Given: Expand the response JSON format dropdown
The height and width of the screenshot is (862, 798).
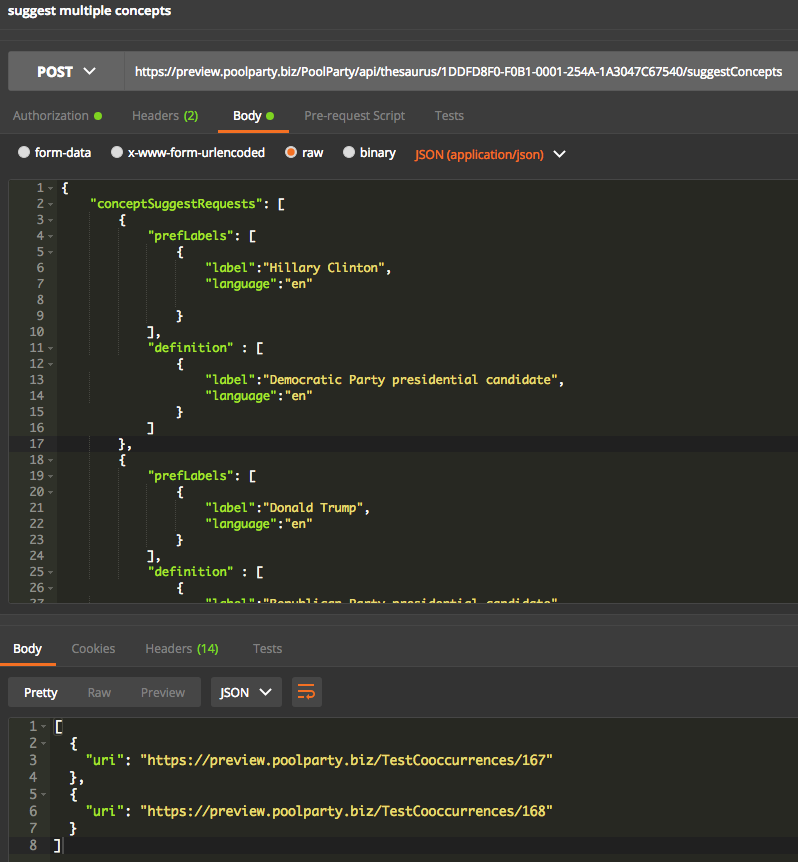Looking at the screenshot, I should [x=246, y=692].
